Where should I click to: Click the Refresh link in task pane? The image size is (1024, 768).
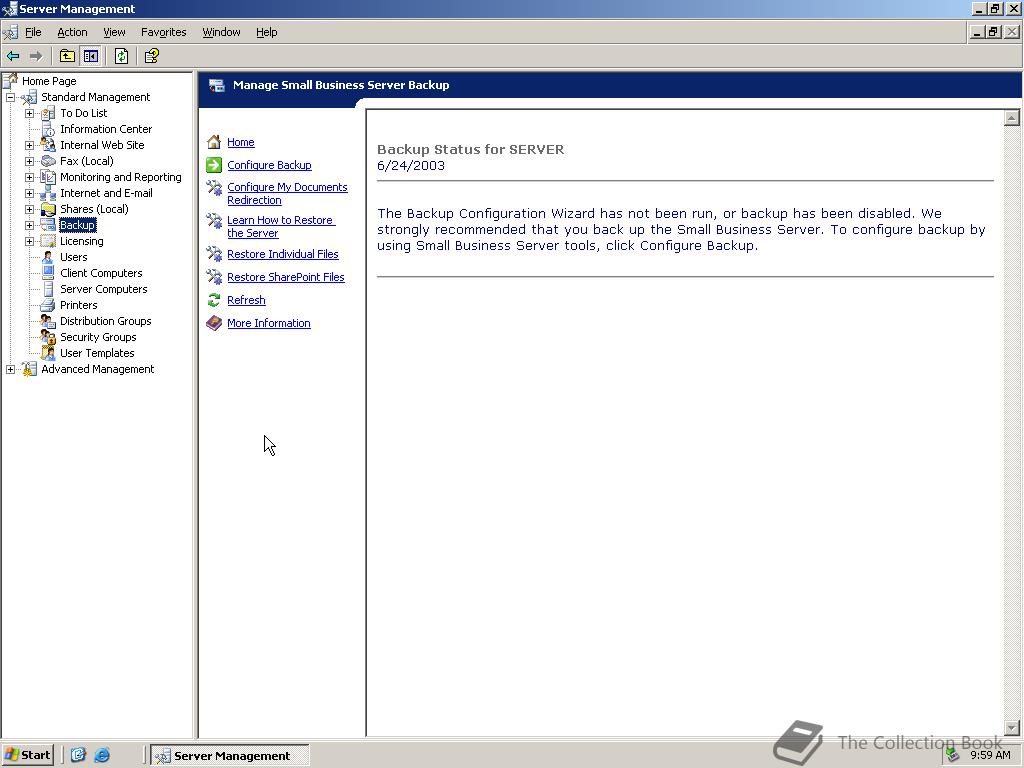246,300
